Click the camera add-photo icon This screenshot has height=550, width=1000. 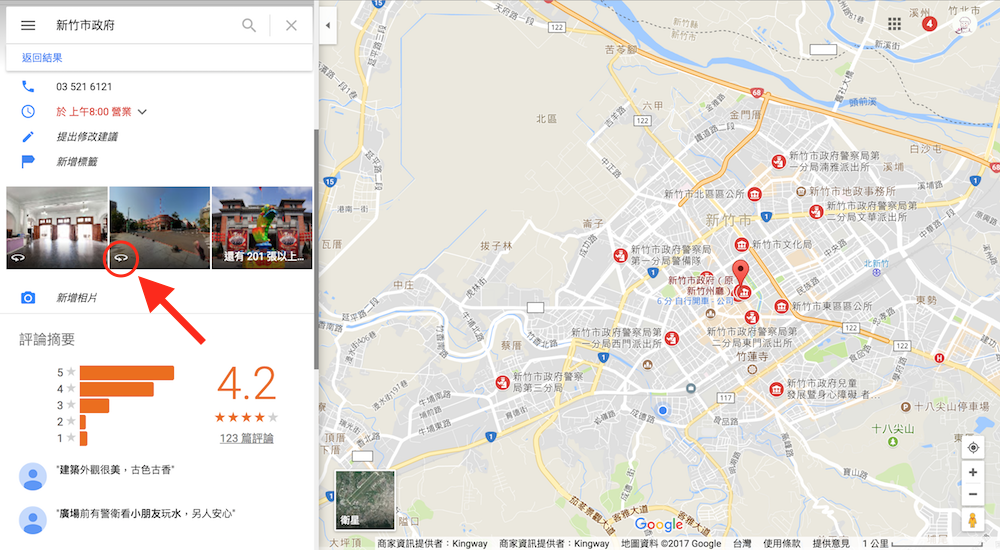coord(28,298)
